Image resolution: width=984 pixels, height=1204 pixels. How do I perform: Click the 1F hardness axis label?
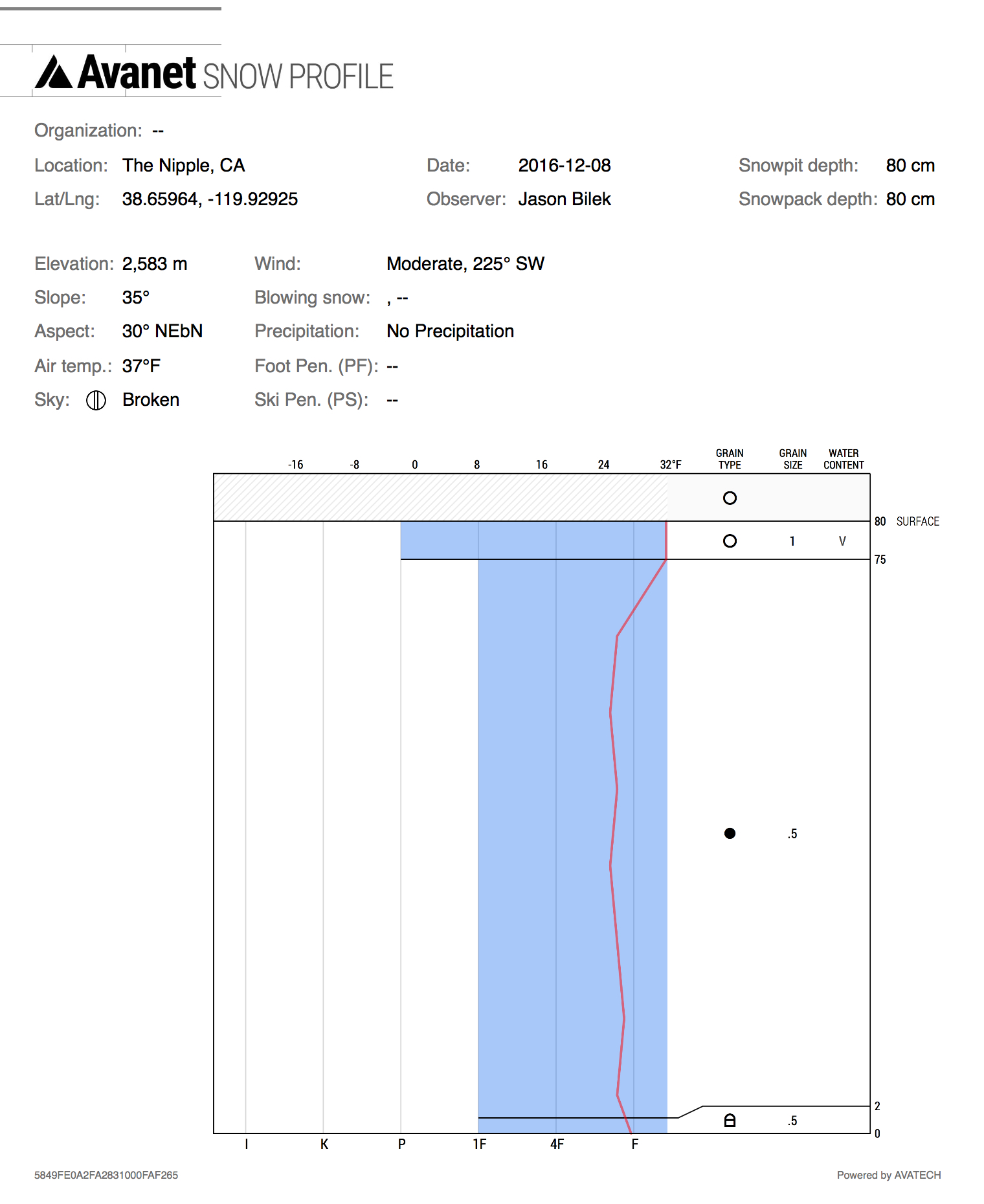coord(479,1144)
